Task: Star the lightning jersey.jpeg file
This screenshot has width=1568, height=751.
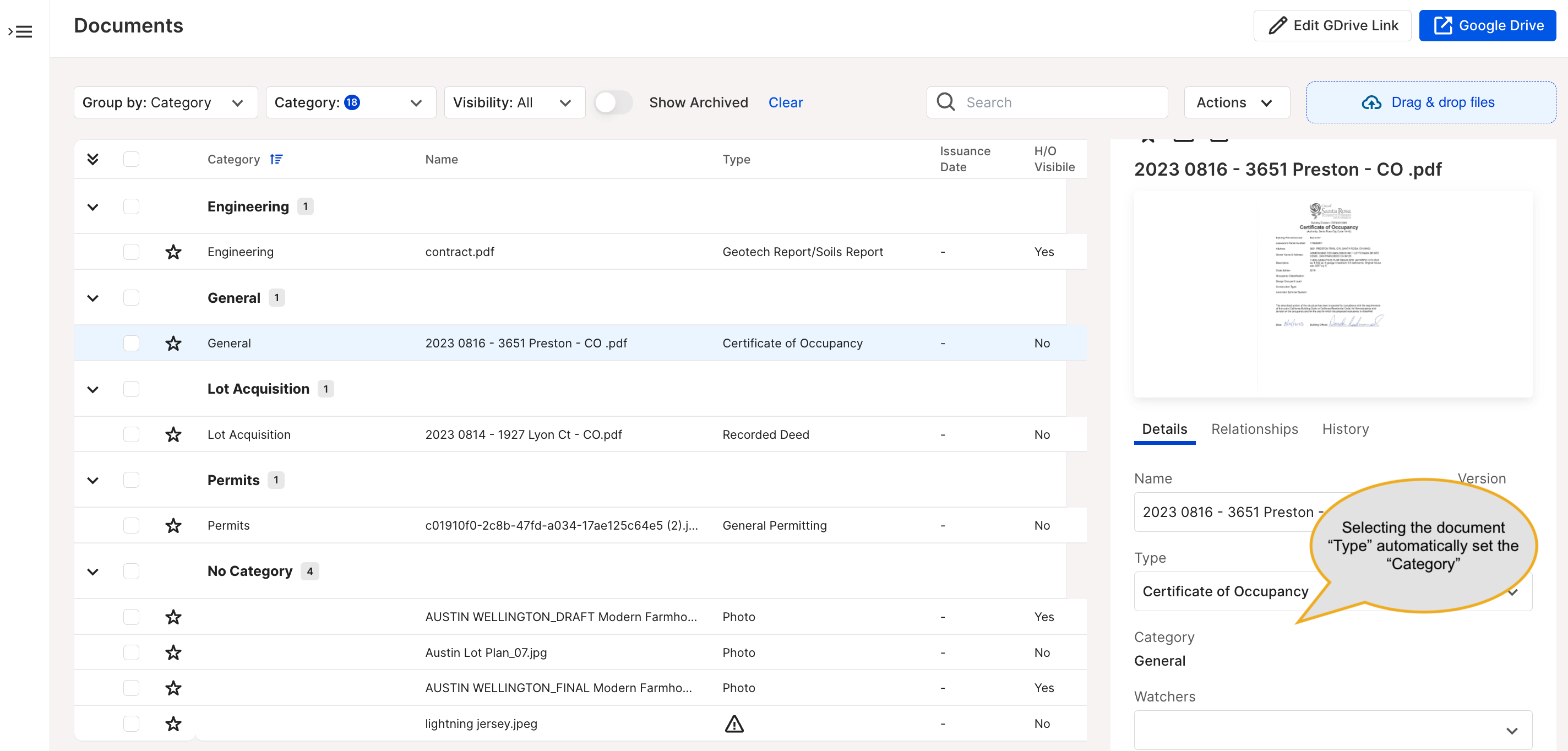Action: pyautogui.click(x=173, y=723)
